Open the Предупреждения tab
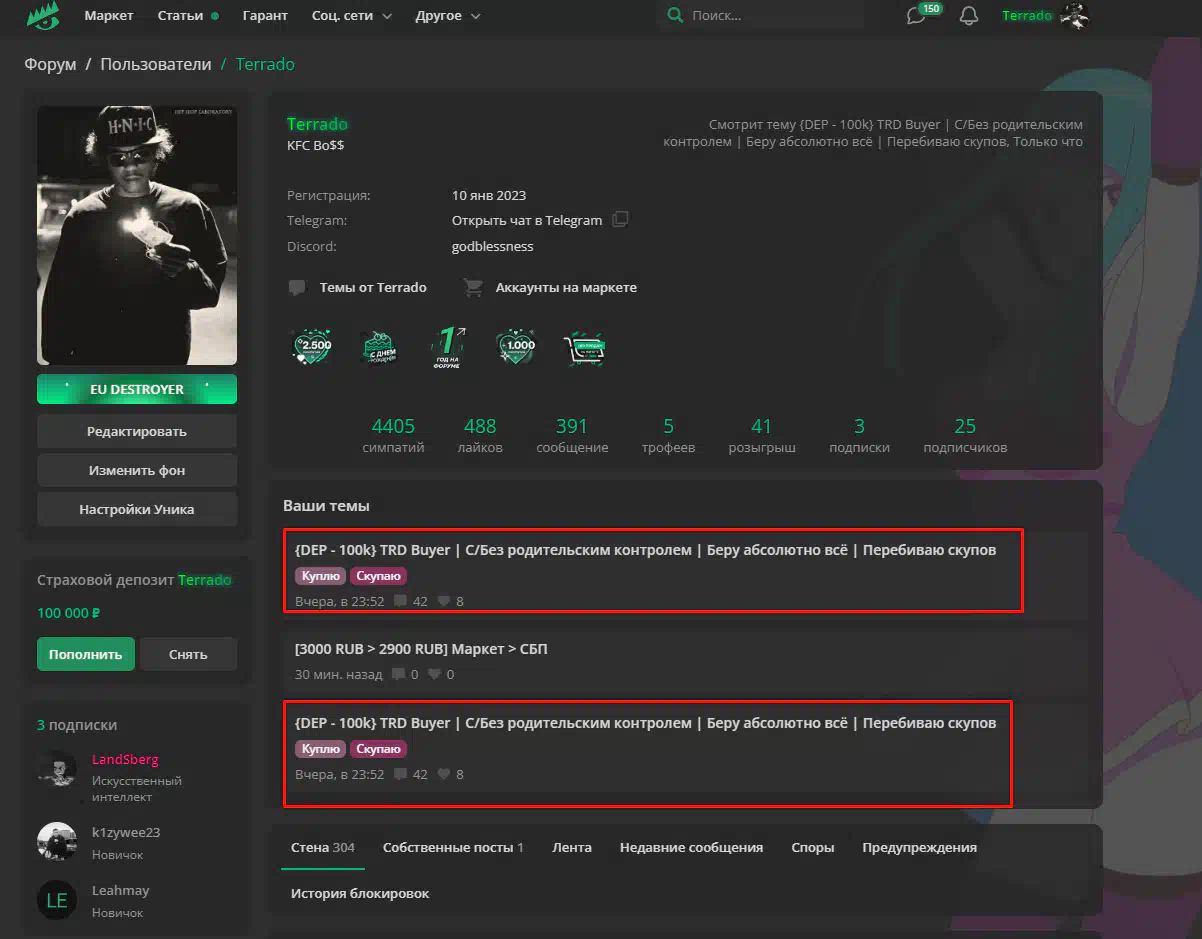Image resolution: width=1202 pixels, height=939 pixels. (x=920, y=847)
